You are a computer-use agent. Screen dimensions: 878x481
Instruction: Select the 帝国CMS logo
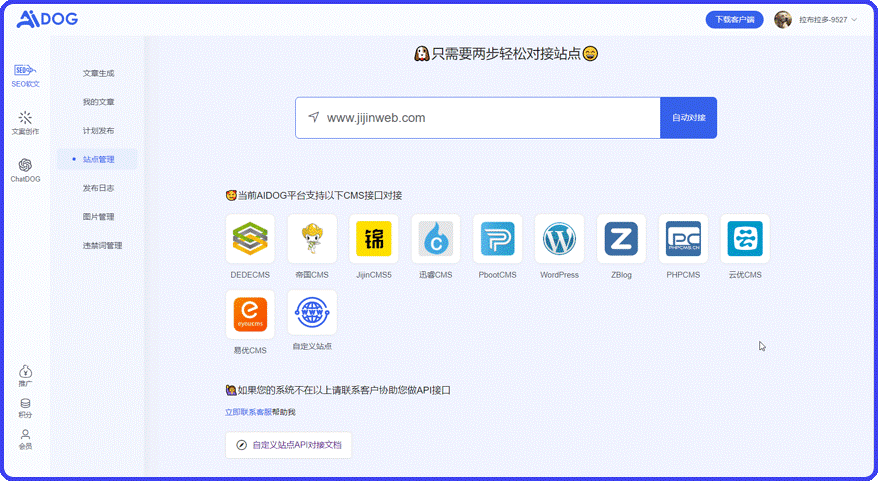point(312,239)
